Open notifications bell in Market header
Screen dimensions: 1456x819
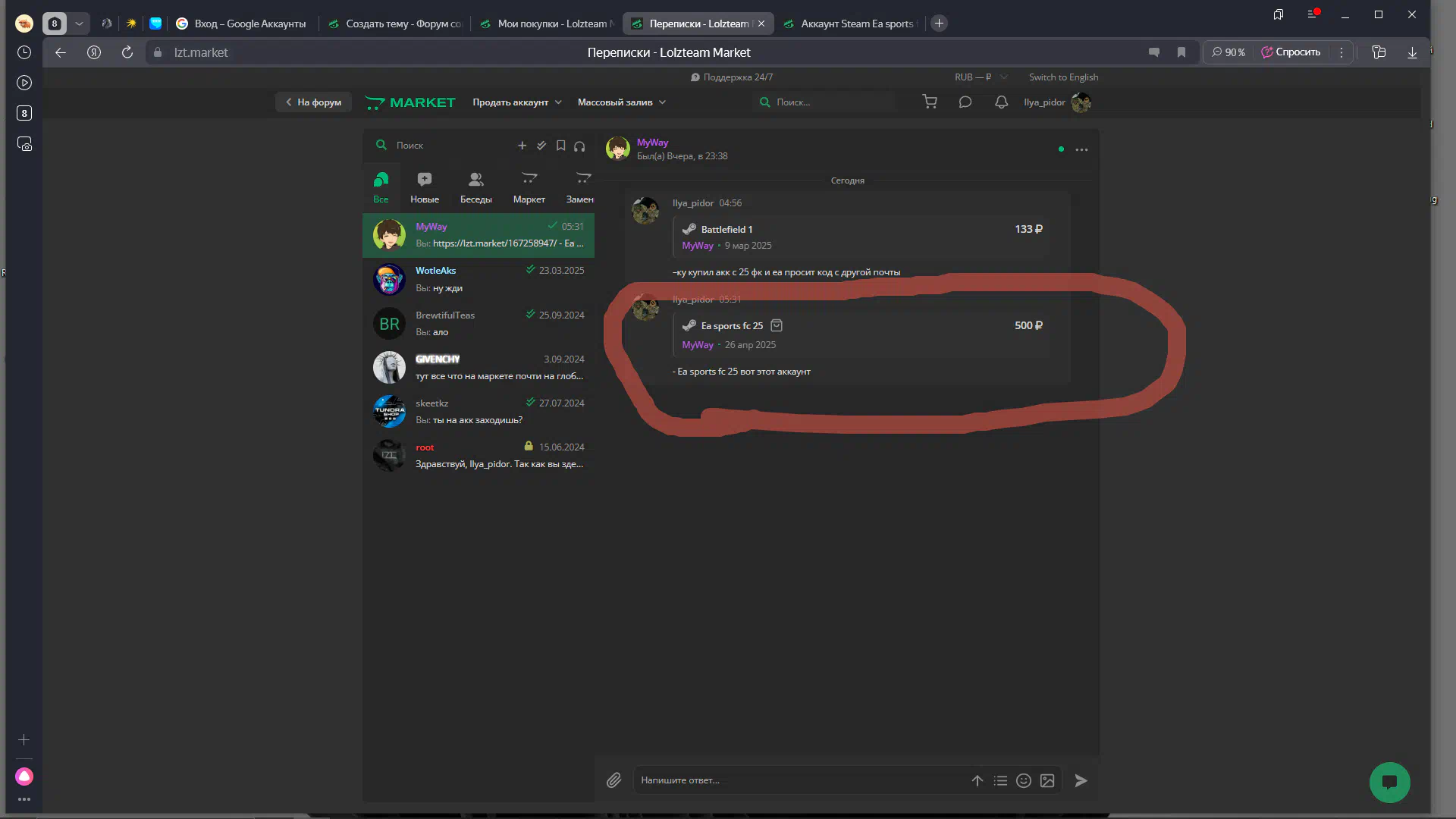coord(1002,102)
